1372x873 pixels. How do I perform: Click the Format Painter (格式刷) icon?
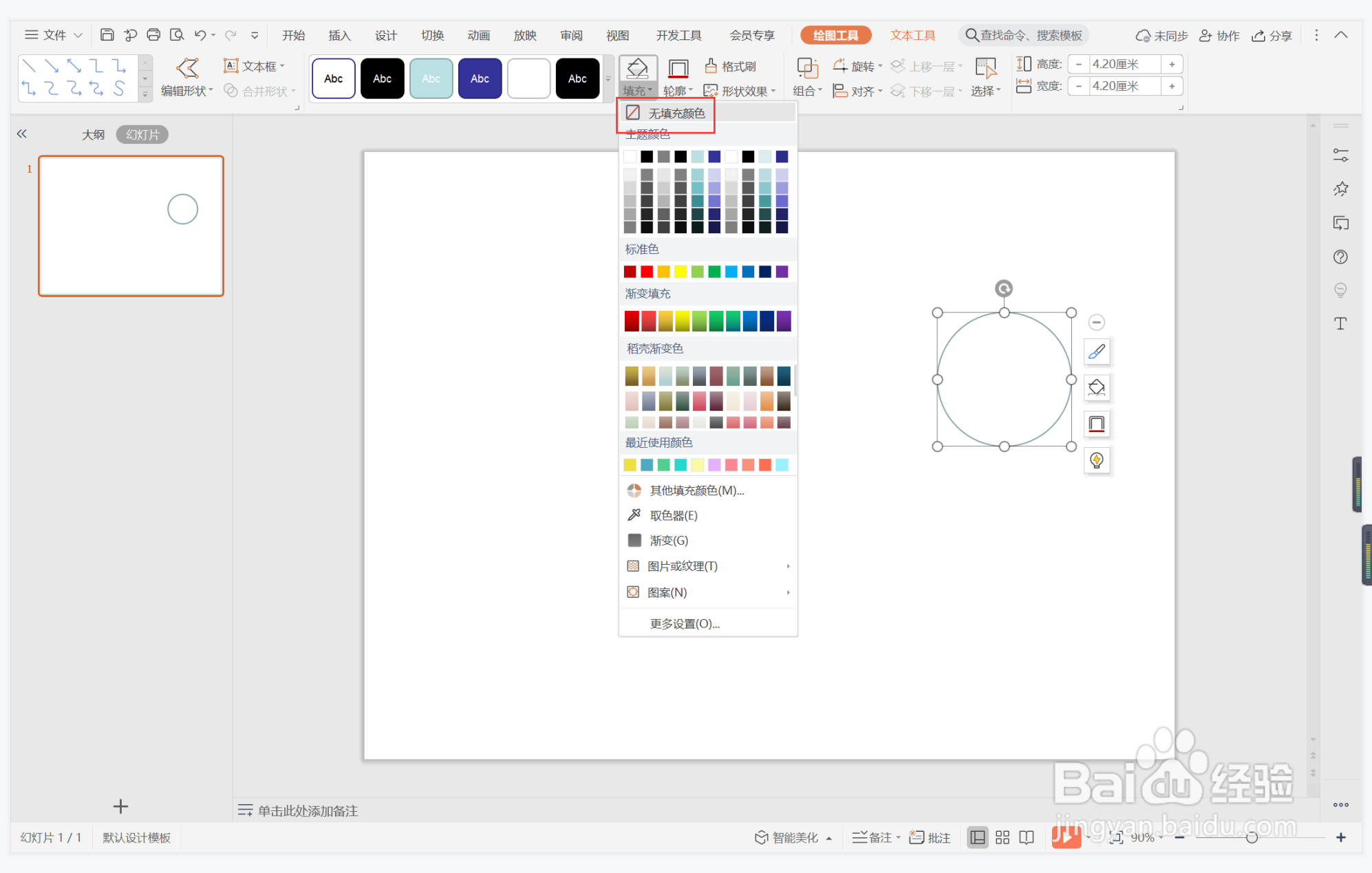[x=711, y=66]
